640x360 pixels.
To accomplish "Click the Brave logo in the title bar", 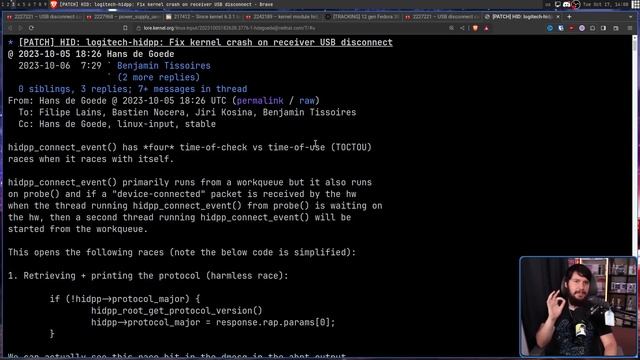I will coord(53,4).
